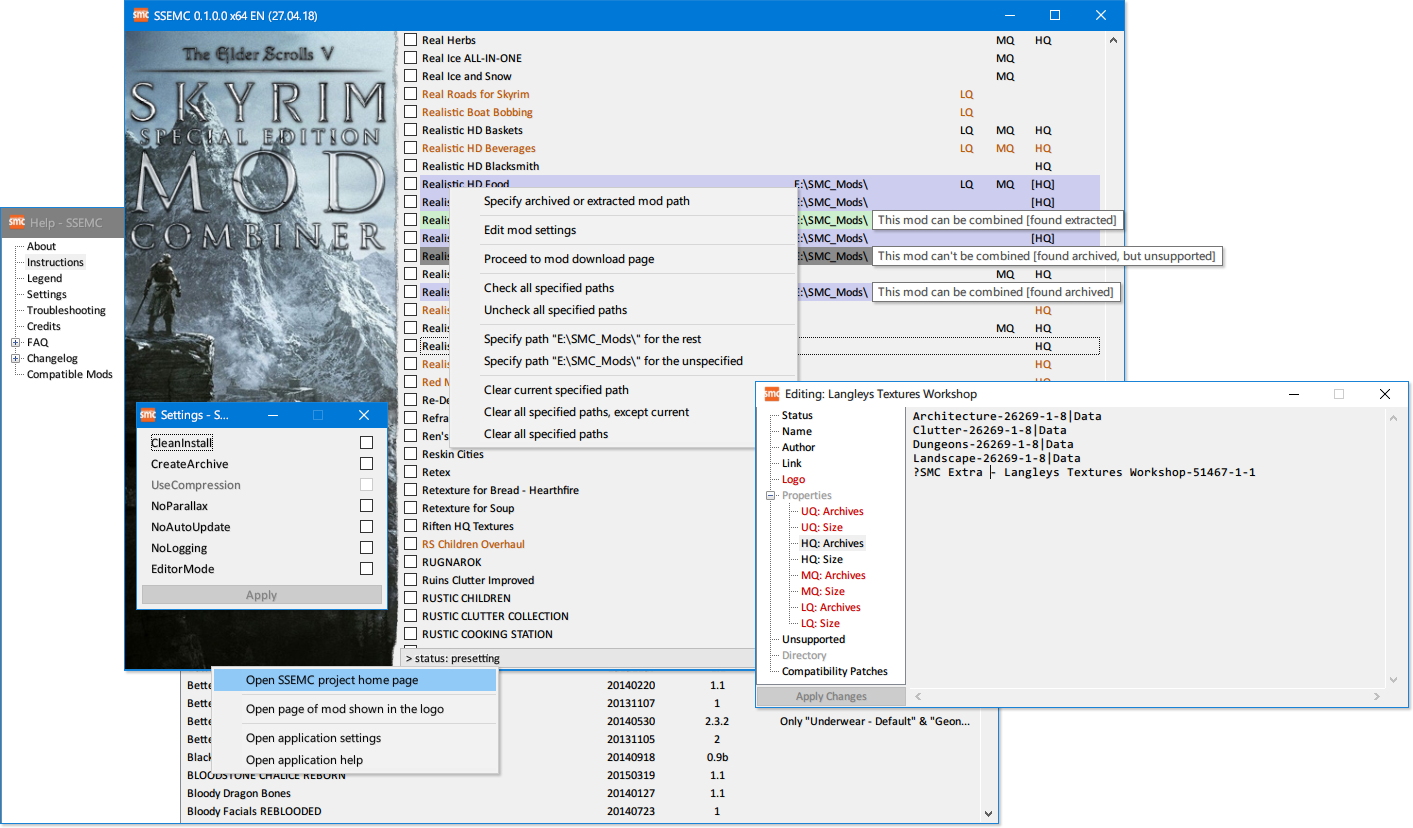
Task: Close the Editing Langleys Textures Workshop window
Action: [x=1385, y=394]
